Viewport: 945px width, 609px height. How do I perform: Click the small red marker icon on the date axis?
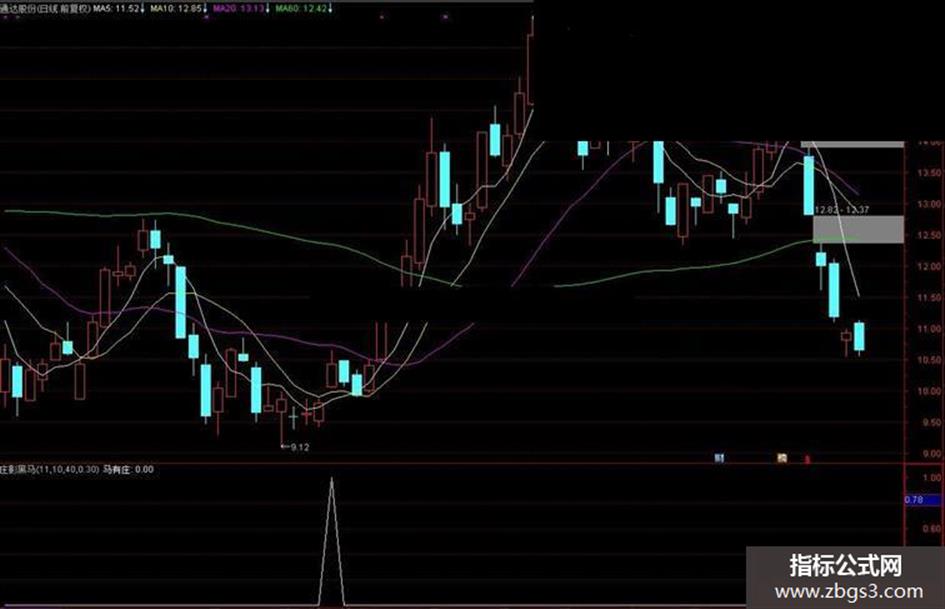pyautogui.click(x=808, y=459)
